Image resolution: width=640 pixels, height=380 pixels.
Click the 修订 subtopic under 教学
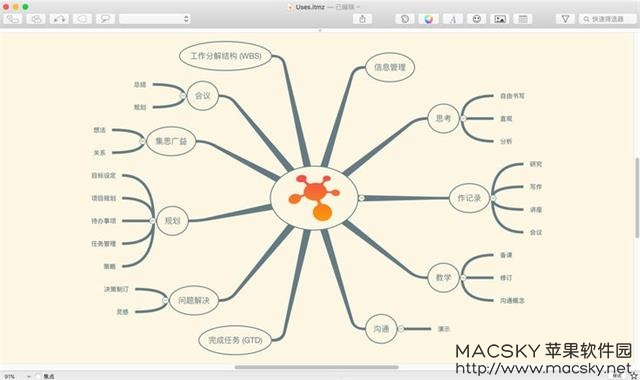(506, 278)
